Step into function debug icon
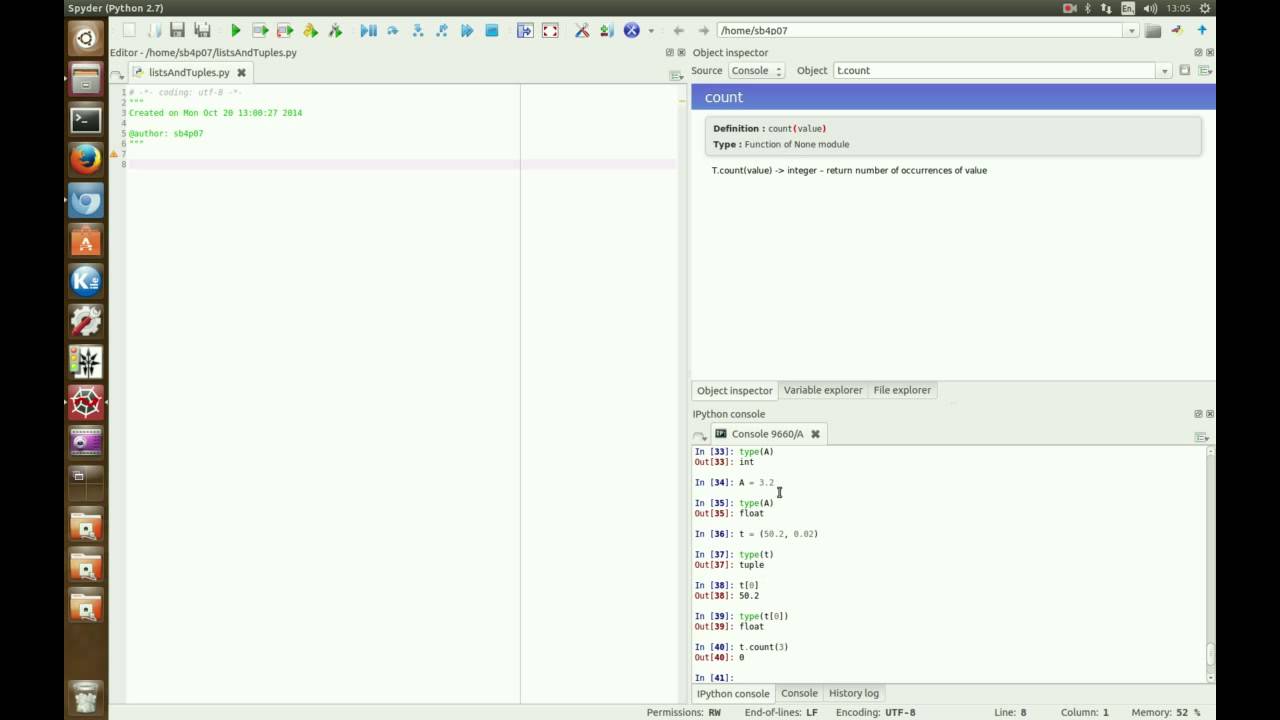 tap(418, 31)
